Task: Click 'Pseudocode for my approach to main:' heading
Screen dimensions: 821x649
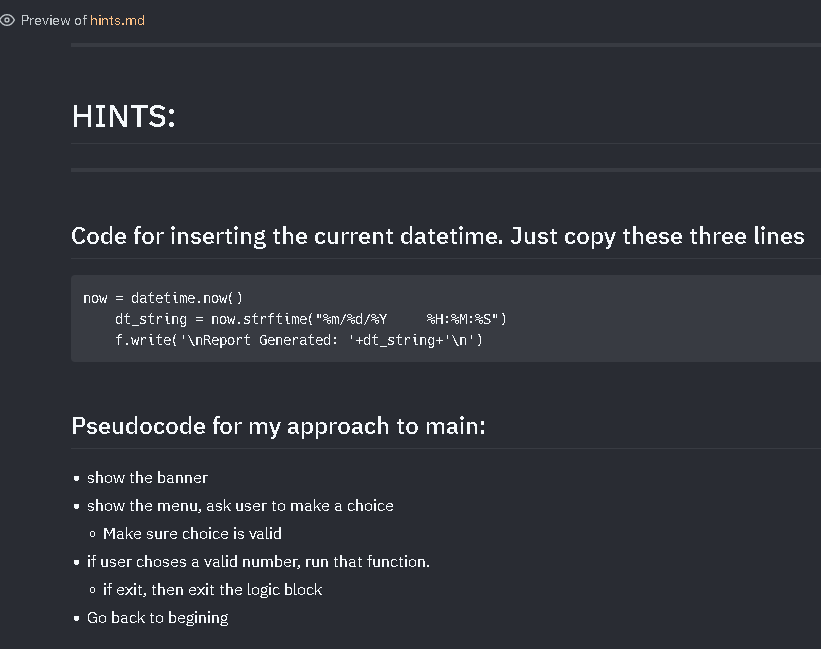Action: click(279, 426)
